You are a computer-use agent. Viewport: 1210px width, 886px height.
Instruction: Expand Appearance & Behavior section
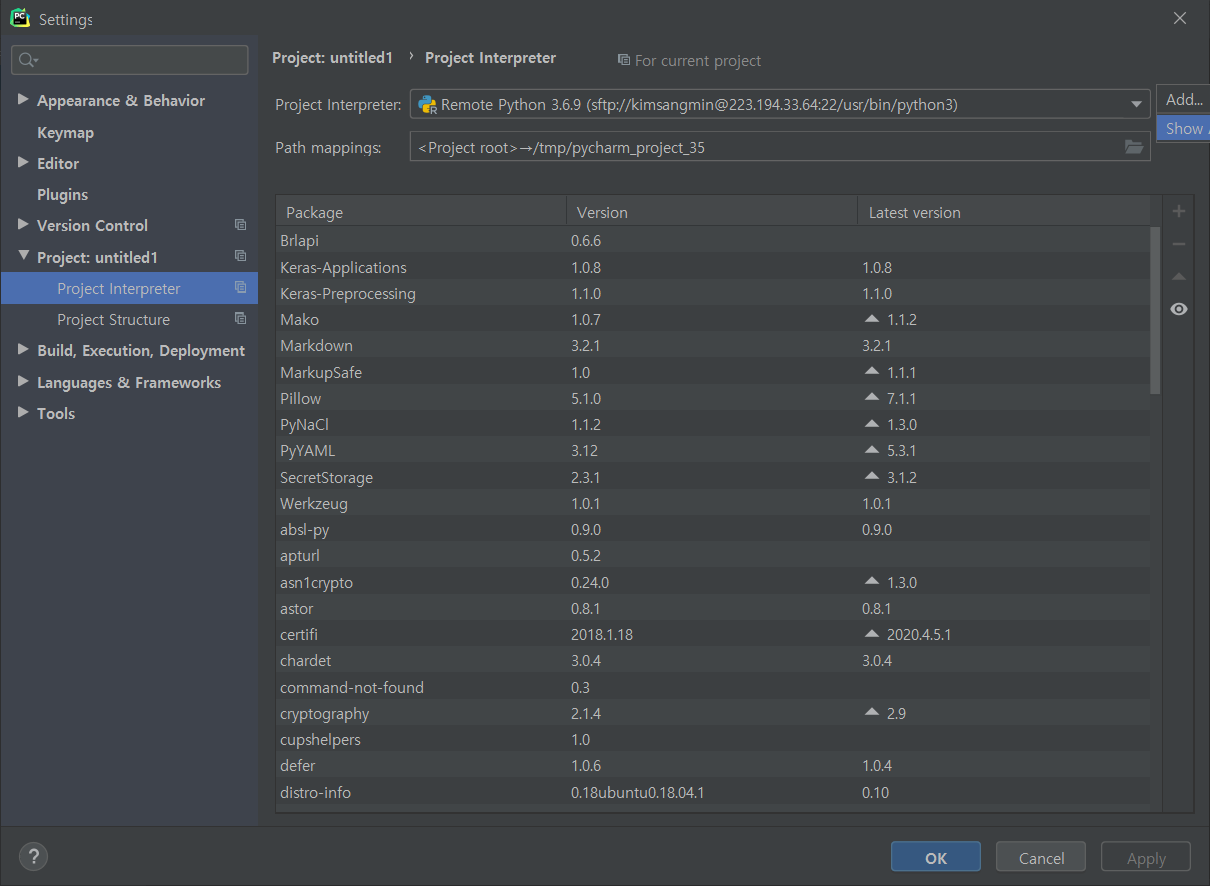click(23, 100)
